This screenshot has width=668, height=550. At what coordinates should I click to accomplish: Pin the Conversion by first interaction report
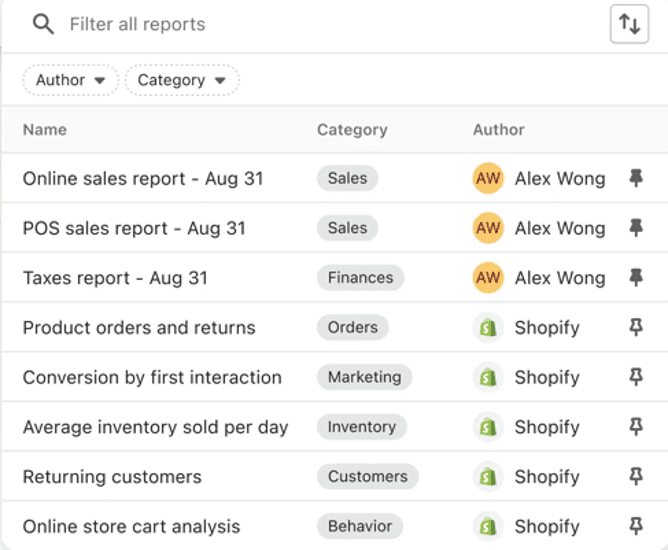pyautogui.click(x=635, y=377)
